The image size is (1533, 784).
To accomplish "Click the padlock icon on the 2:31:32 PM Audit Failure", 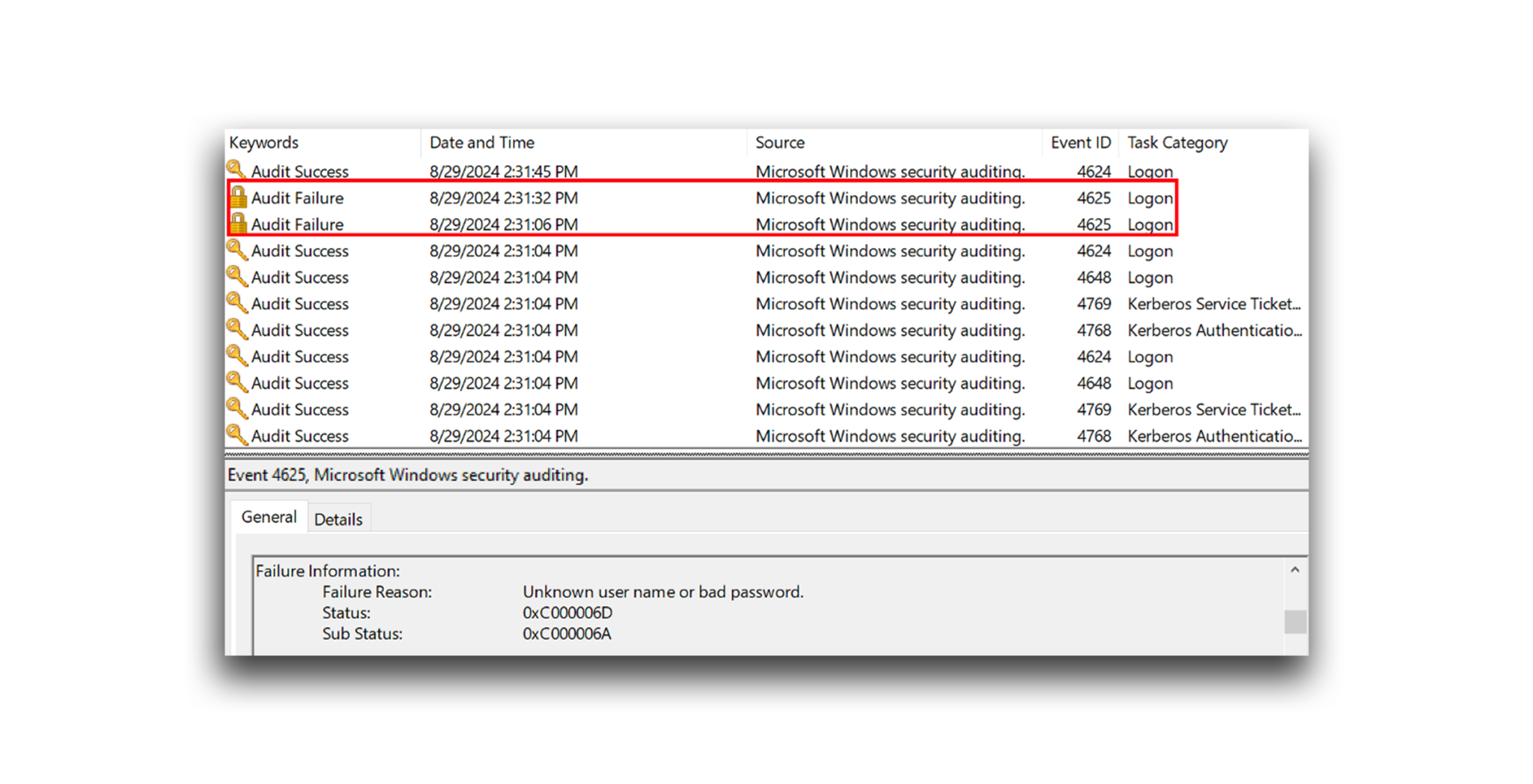I will 238,197.
